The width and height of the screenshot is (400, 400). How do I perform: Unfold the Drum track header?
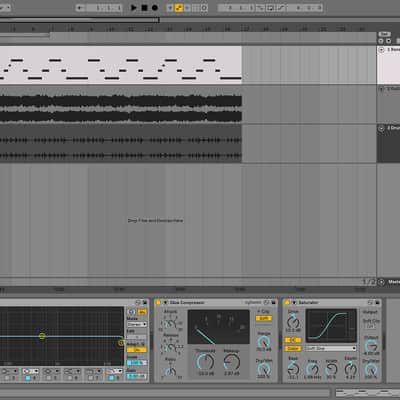tap(381, 128)
